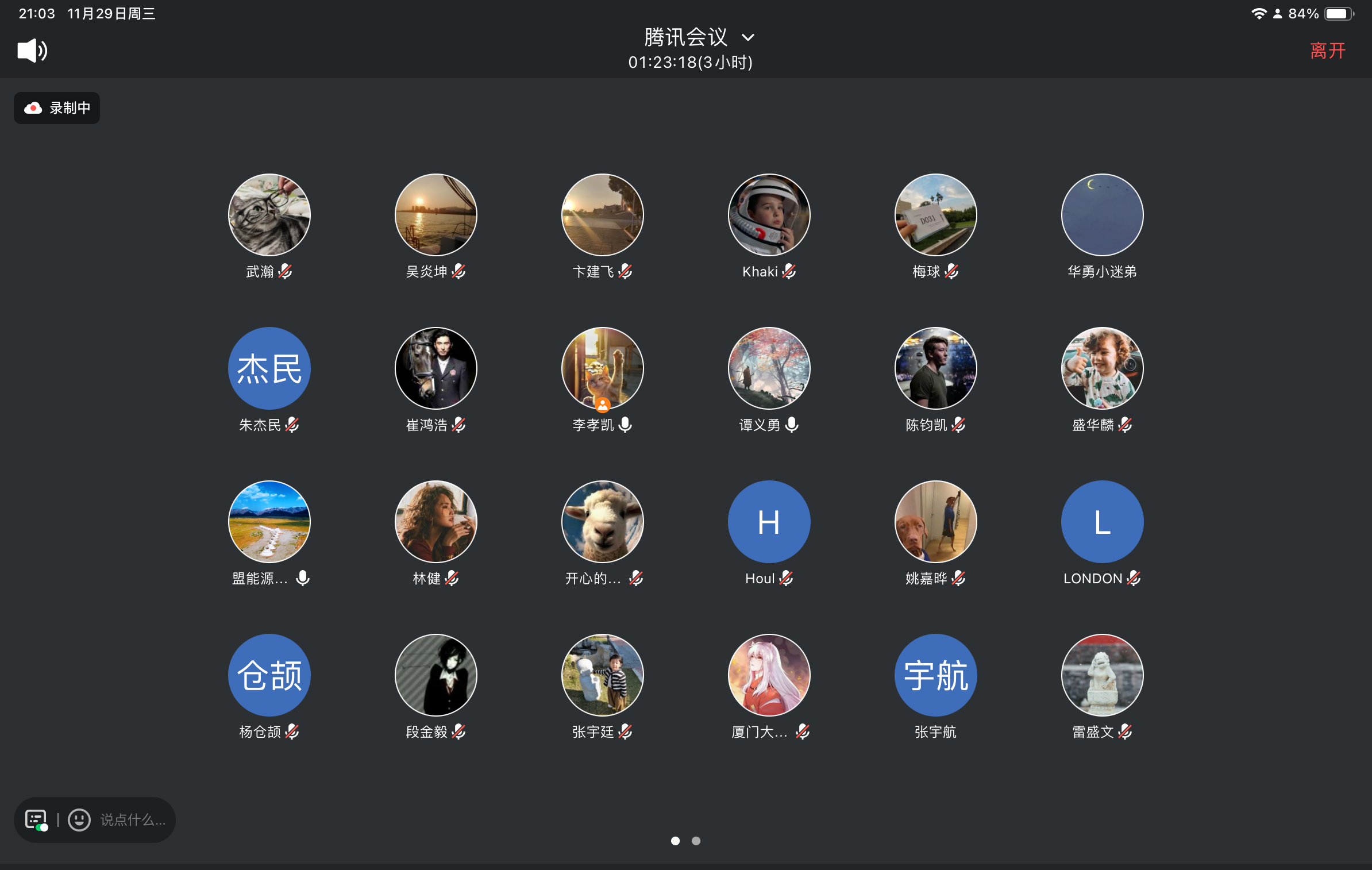Open 张宇航's participant avatar
The width and height of the screenshot is (1372, 870).
coord(935,675)
